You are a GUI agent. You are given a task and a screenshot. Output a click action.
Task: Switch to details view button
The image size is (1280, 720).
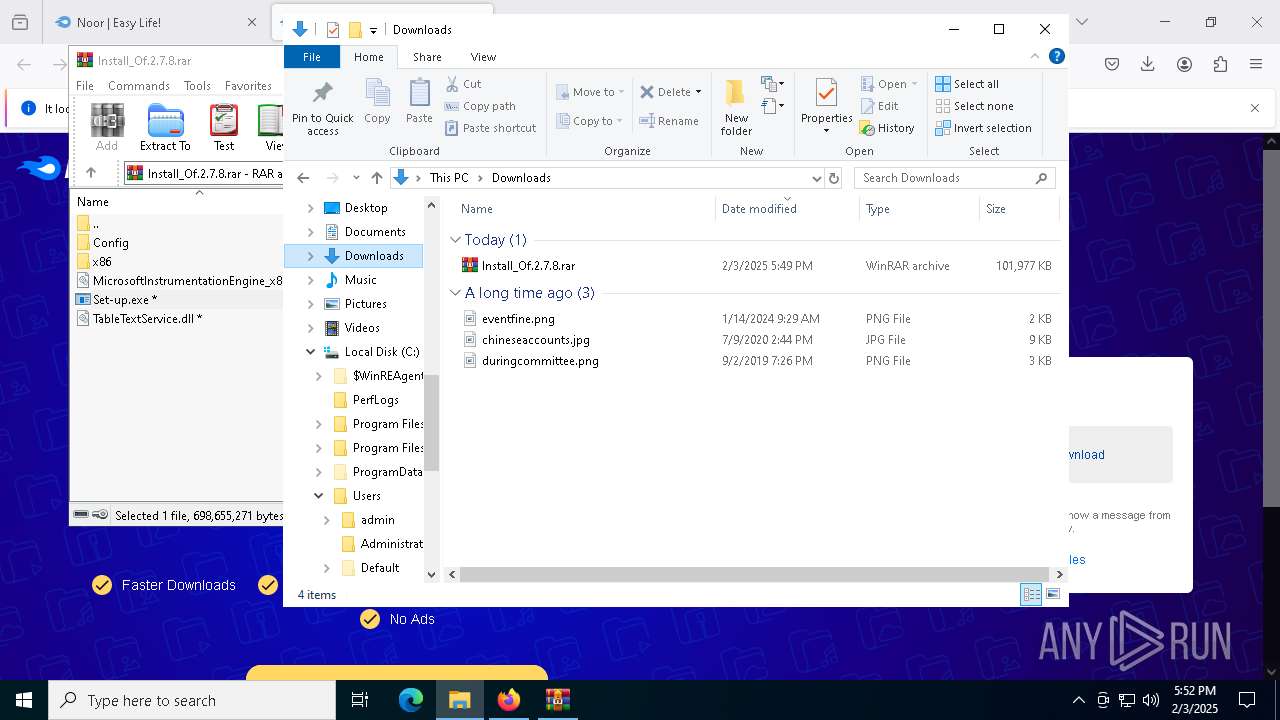[x=1031, y=595]
